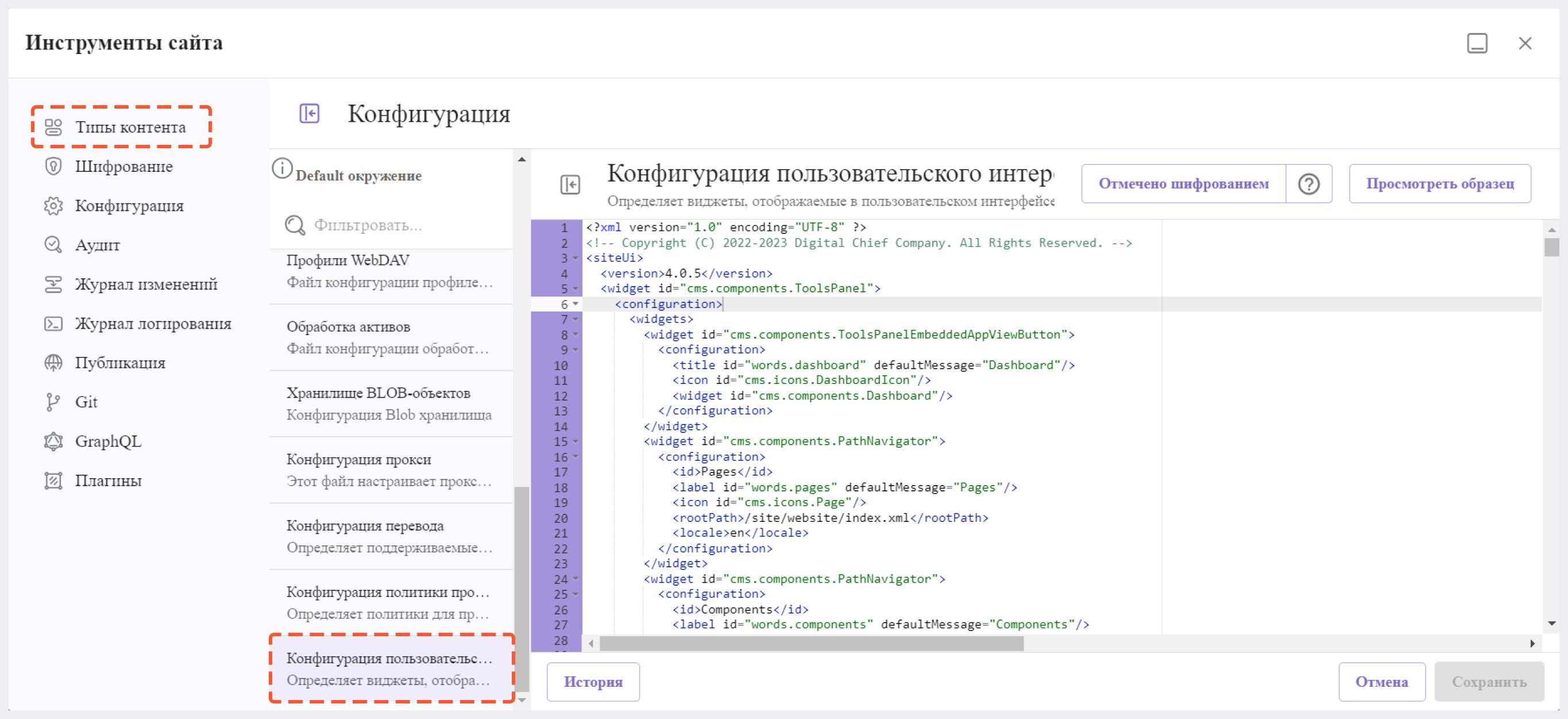Fold code at line 16 configuration
The height and width of the screenshot is (719, 1568).
[575, 457]
